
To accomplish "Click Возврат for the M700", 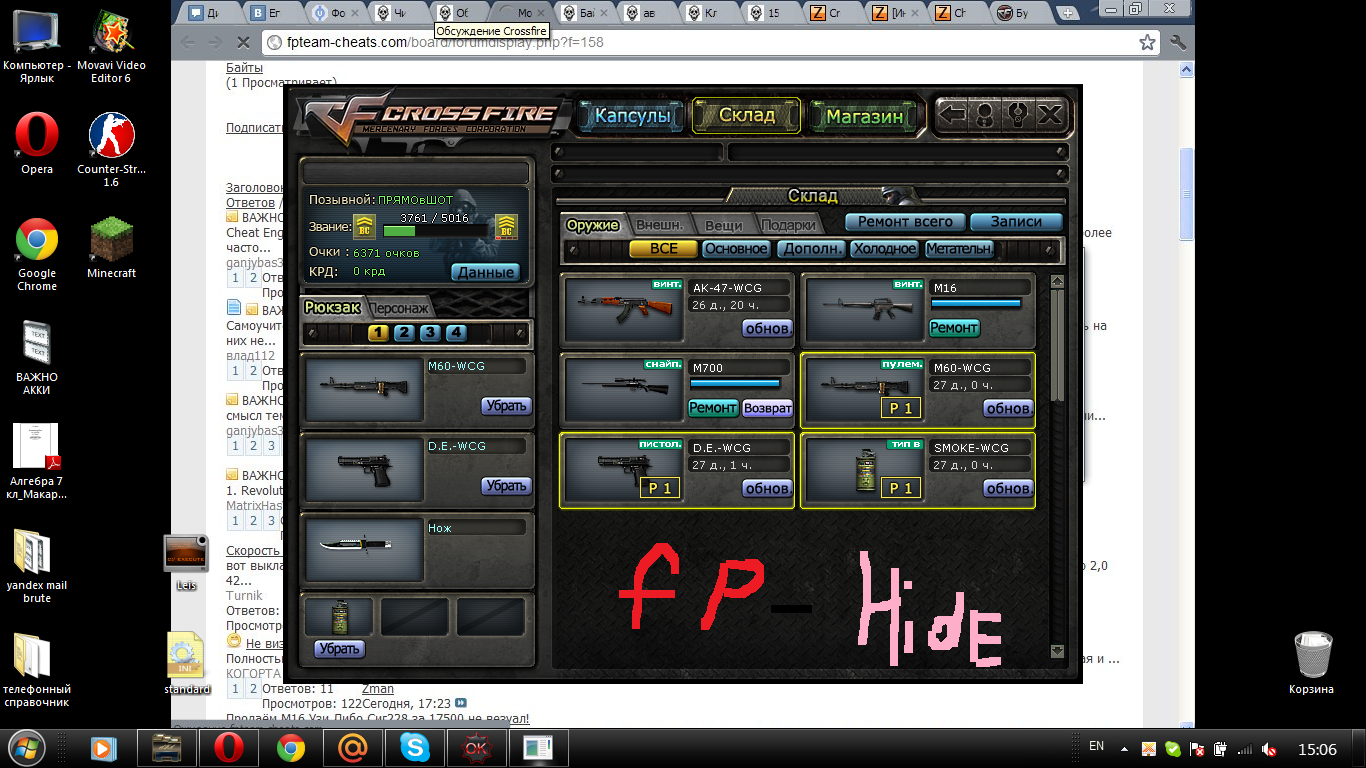I will point(767,408).
